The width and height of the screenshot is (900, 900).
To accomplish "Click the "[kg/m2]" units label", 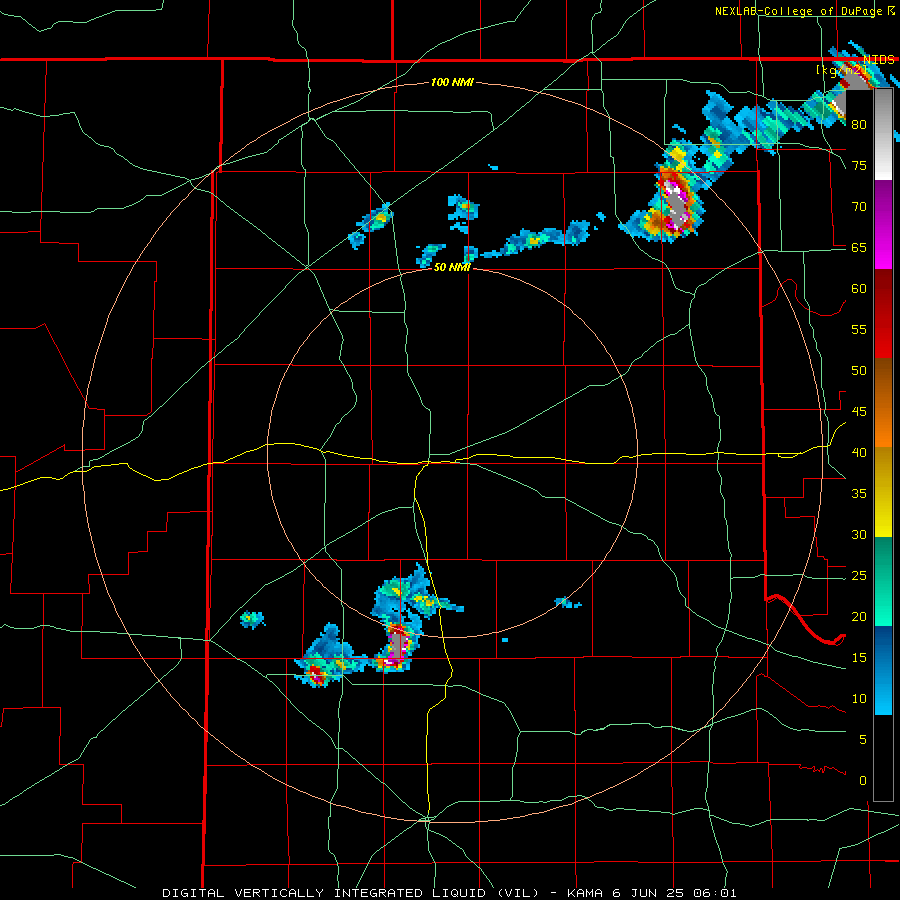I will pos(841,70).
